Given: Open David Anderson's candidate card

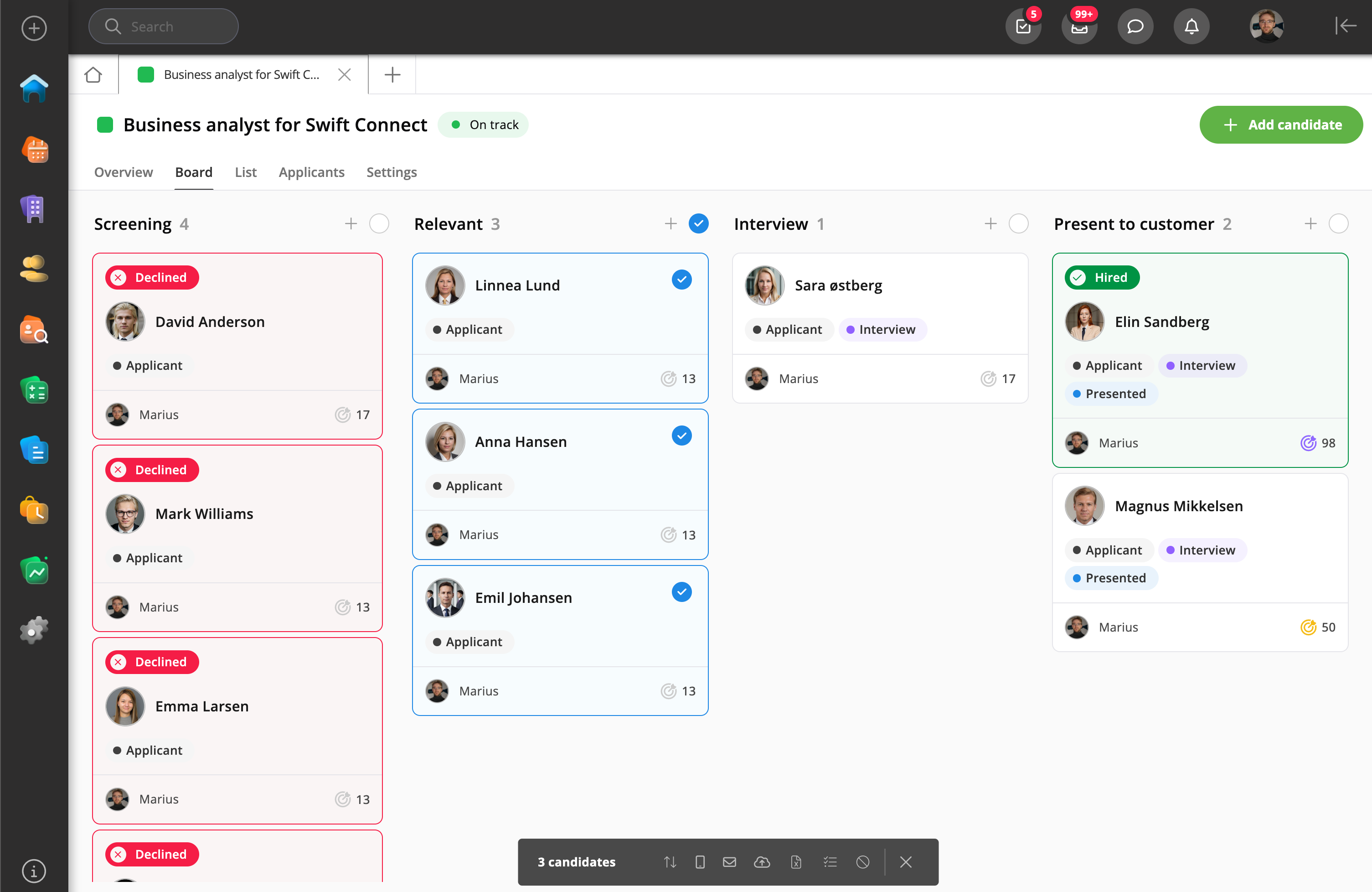Looking at the screenshot, I should point(237,346).
